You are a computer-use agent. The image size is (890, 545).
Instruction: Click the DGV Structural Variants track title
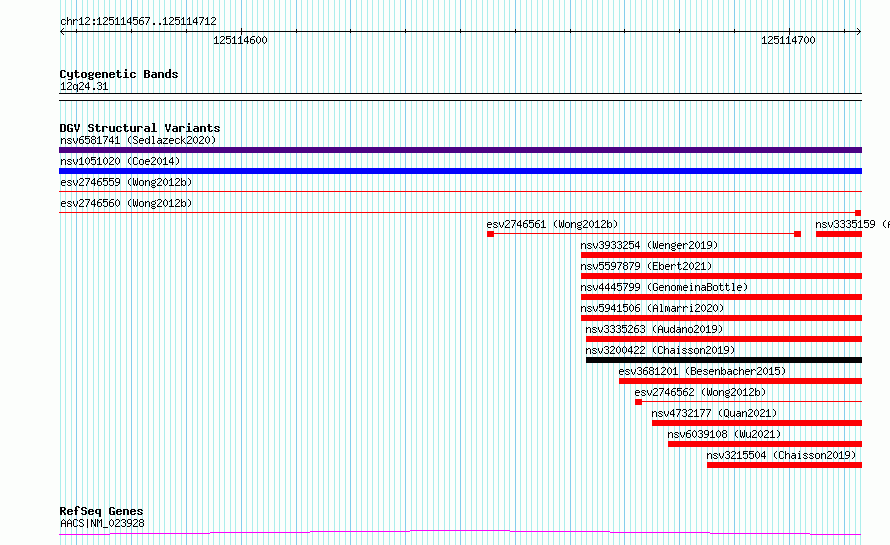[x=140, y=128]
